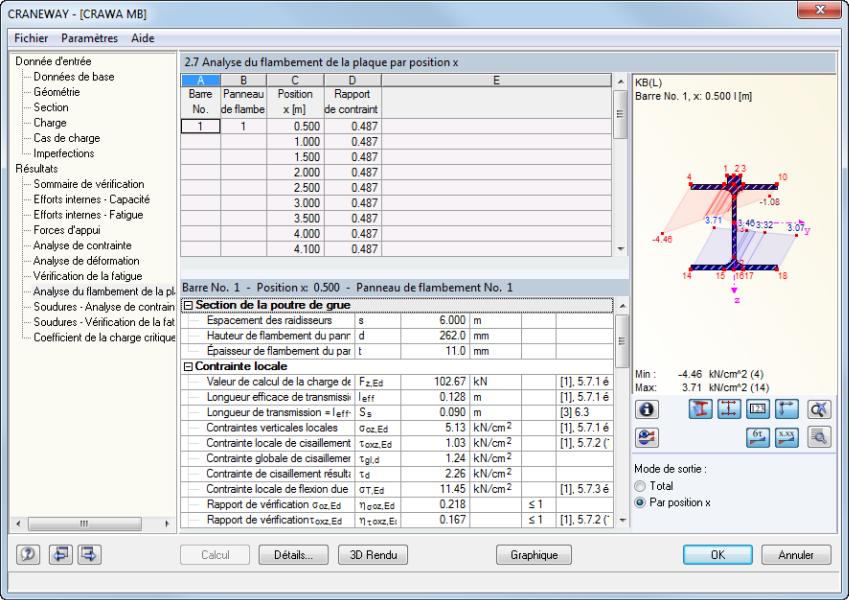Select Données de base in the navigator
This screenshot has width=849, height=600.
[74, 77]
